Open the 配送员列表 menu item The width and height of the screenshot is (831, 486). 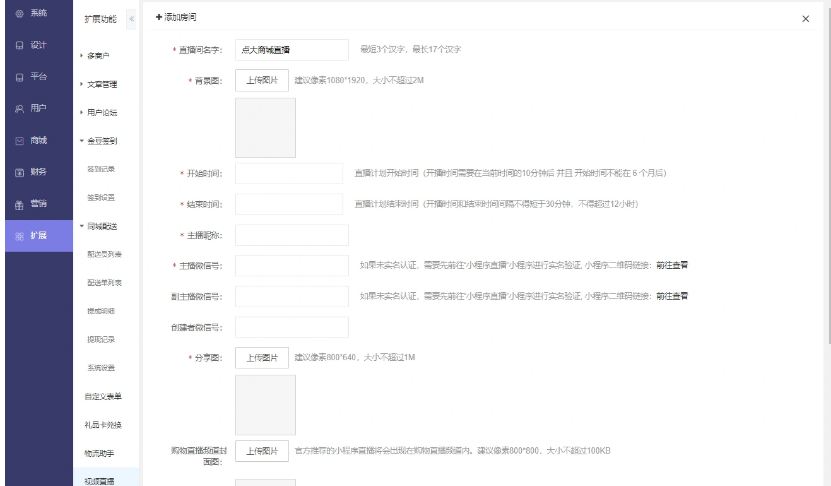101,255
